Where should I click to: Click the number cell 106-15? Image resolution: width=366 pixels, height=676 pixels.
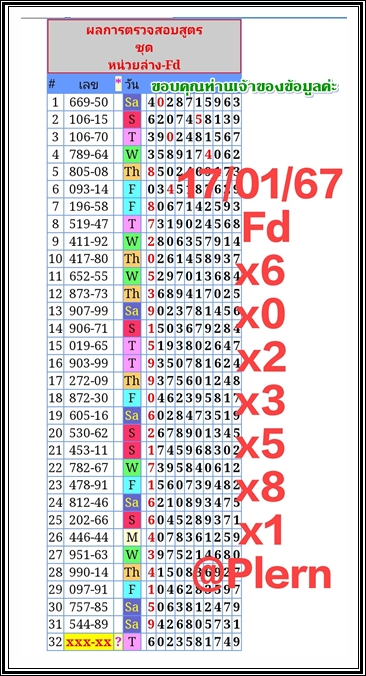[x=89, y=120]
